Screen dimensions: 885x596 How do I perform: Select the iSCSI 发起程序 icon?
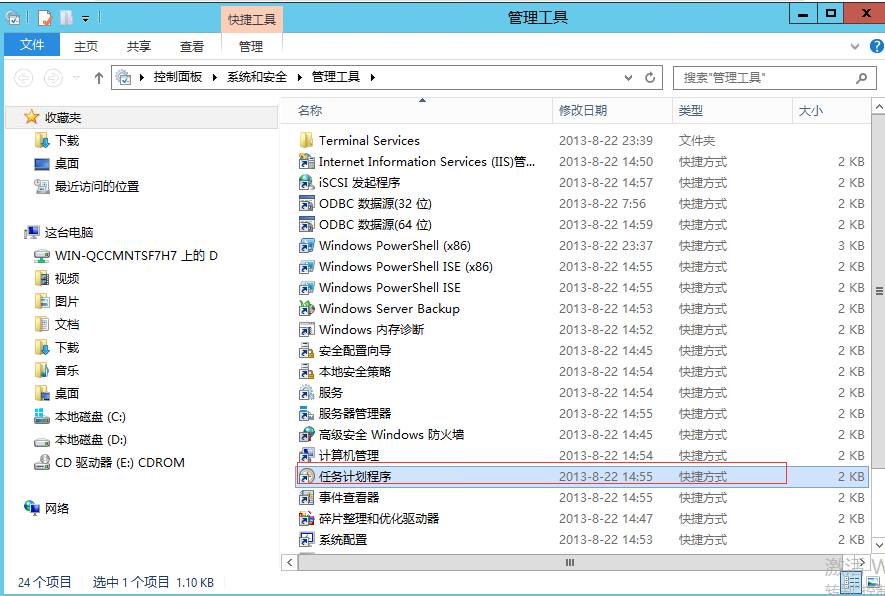tap(306, 182)
